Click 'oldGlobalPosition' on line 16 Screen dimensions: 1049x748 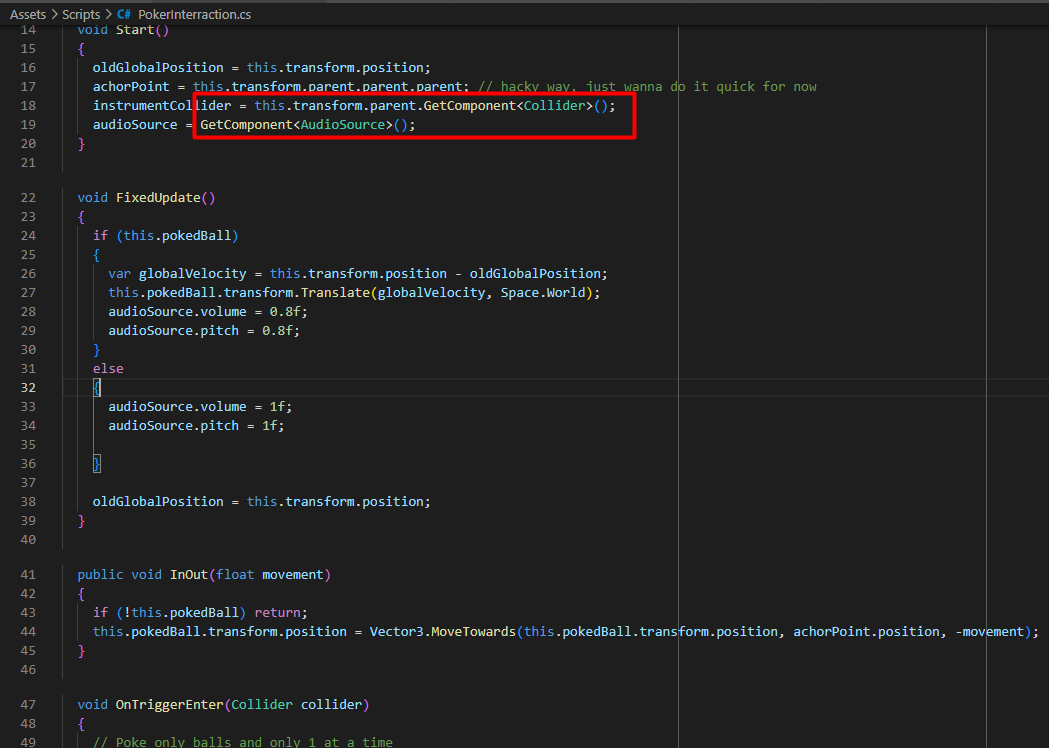158,68
